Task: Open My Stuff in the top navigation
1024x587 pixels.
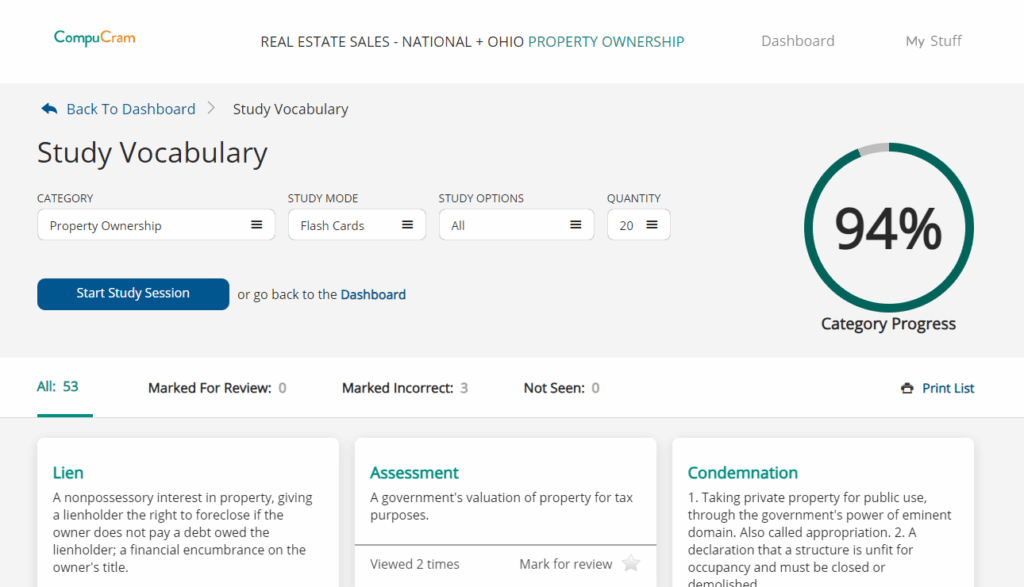Action: (933, 41)
